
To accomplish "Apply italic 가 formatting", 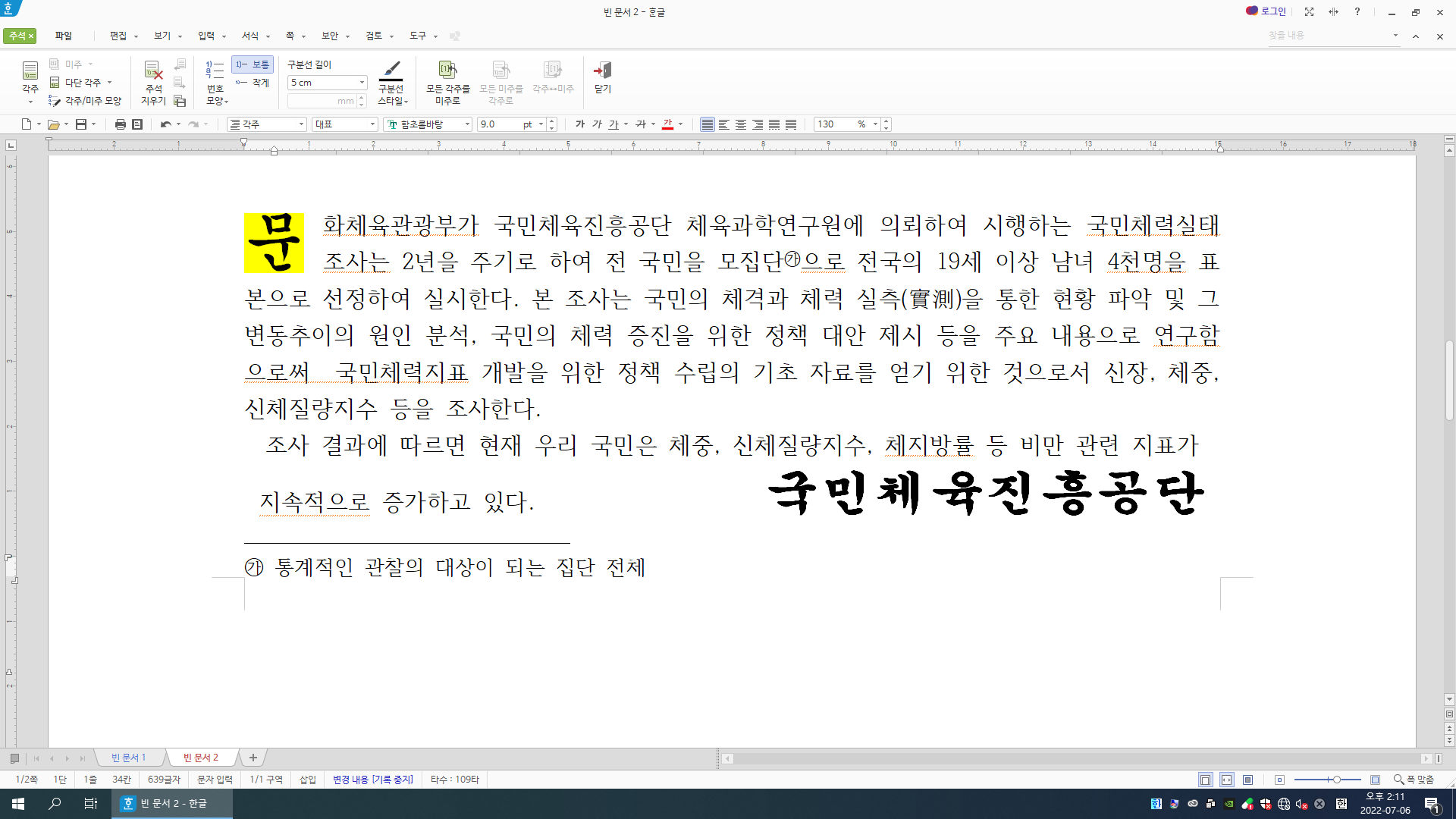I will tap(597, 124).
